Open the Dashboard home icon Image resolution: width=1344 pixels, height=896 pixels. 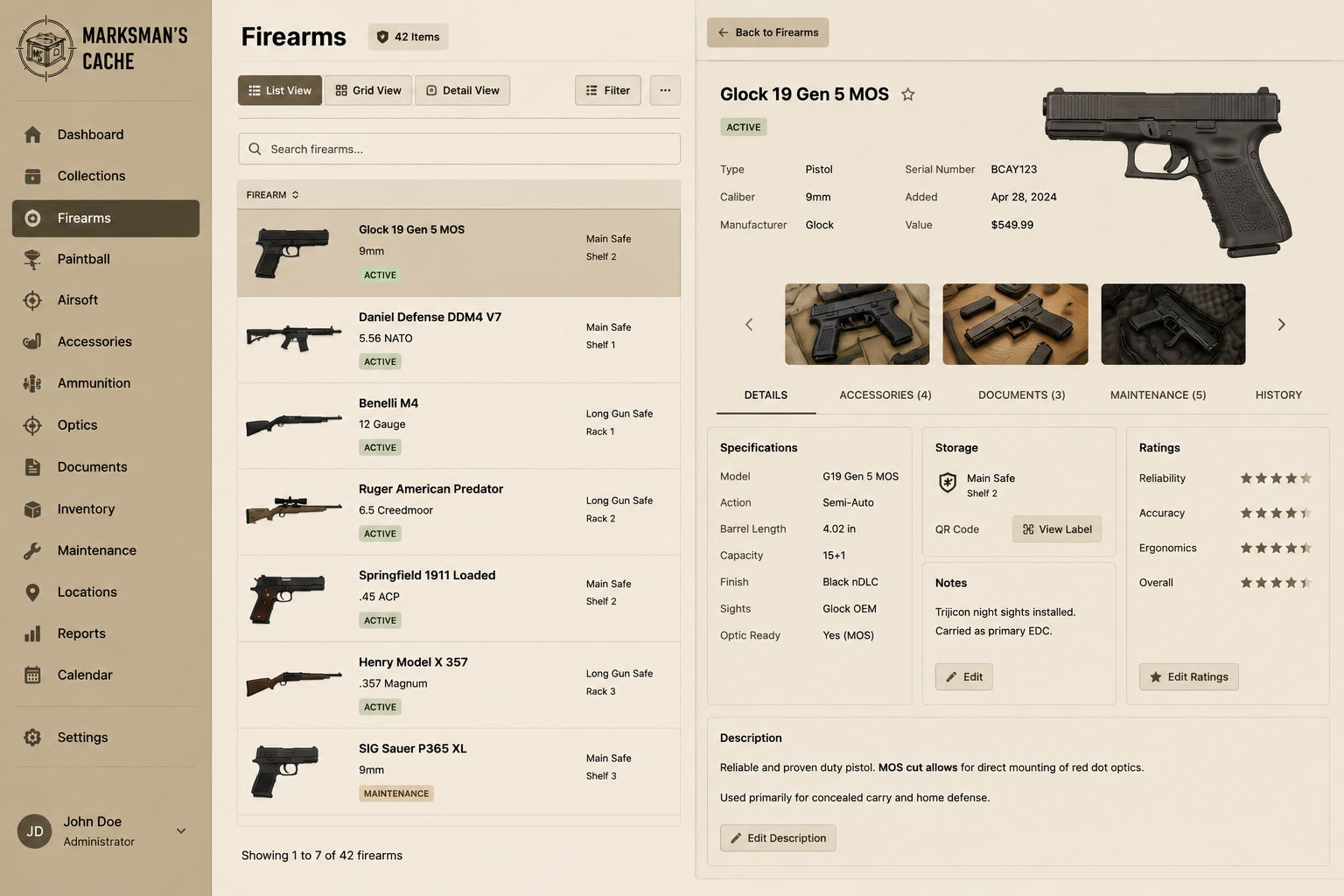32,135
